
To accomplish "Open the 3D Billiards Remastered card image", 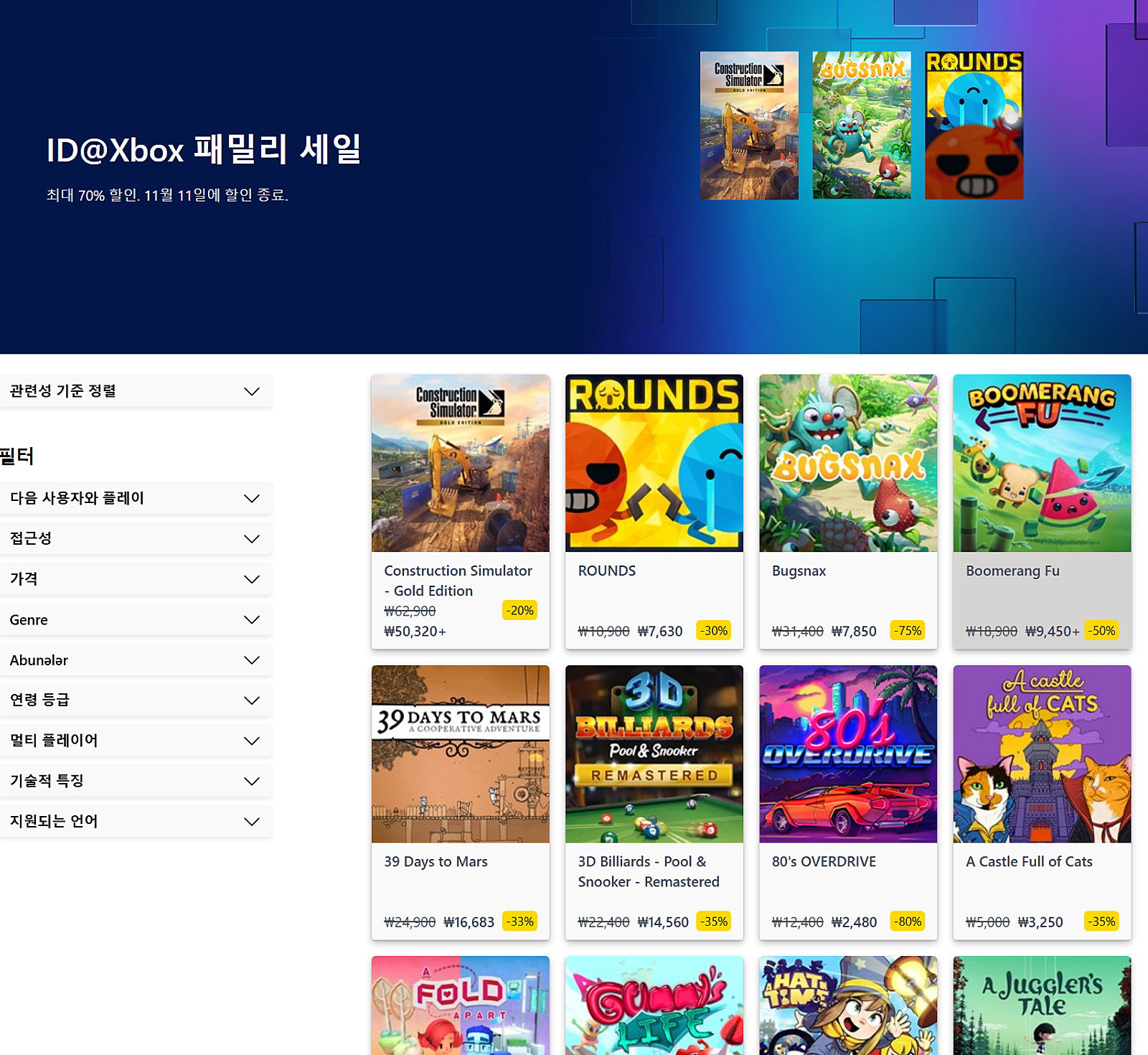I will pyautogui.click(x=654, y=754).
